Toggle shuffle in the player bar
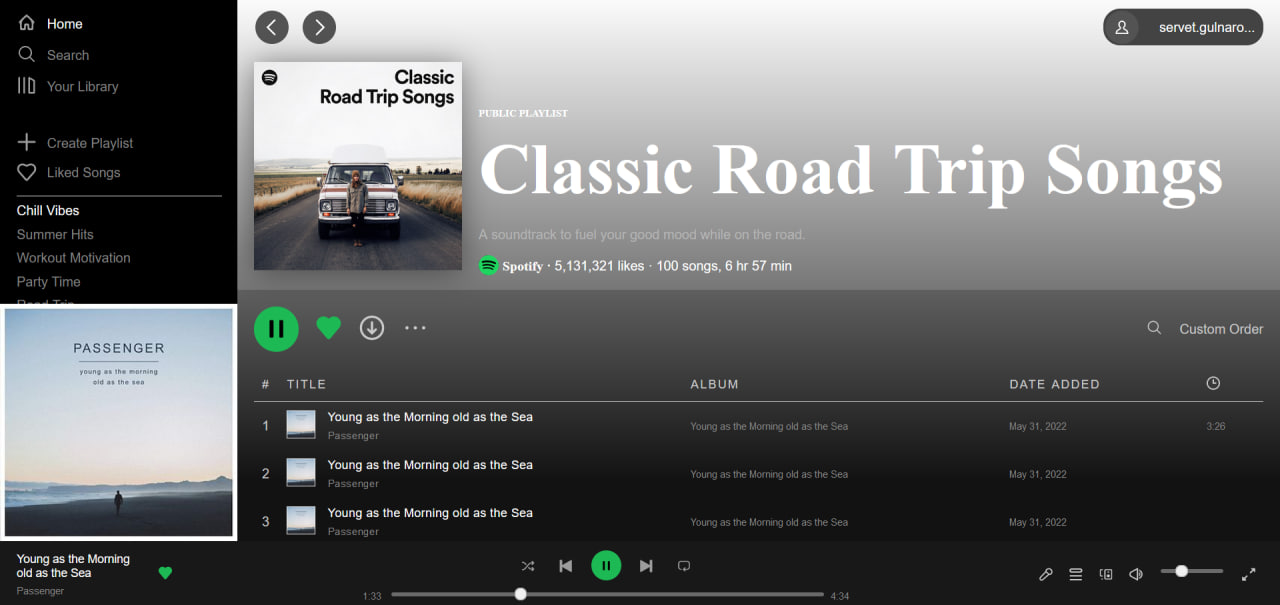Viewport: 1280px width, 605px height. (x=528, y=566)
